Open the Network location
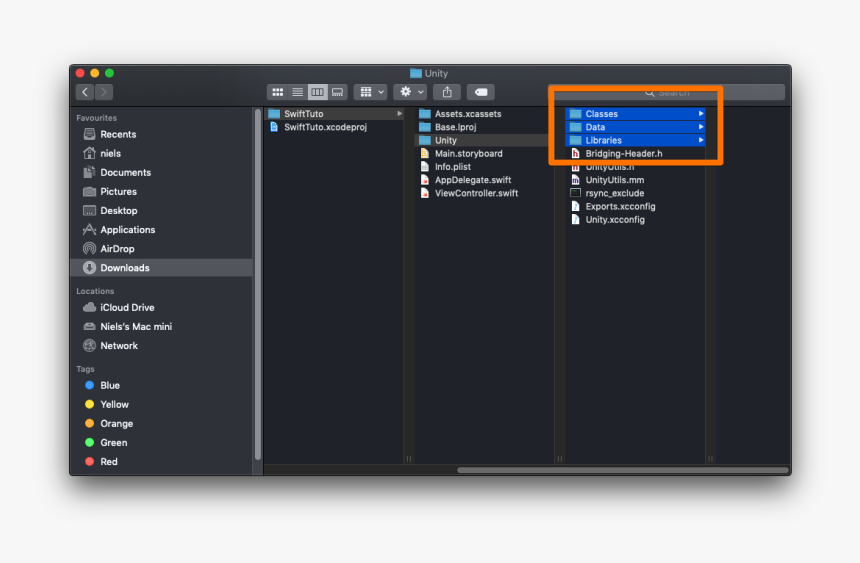This screenshot has height=563, width=860. (x=162, y=346)
